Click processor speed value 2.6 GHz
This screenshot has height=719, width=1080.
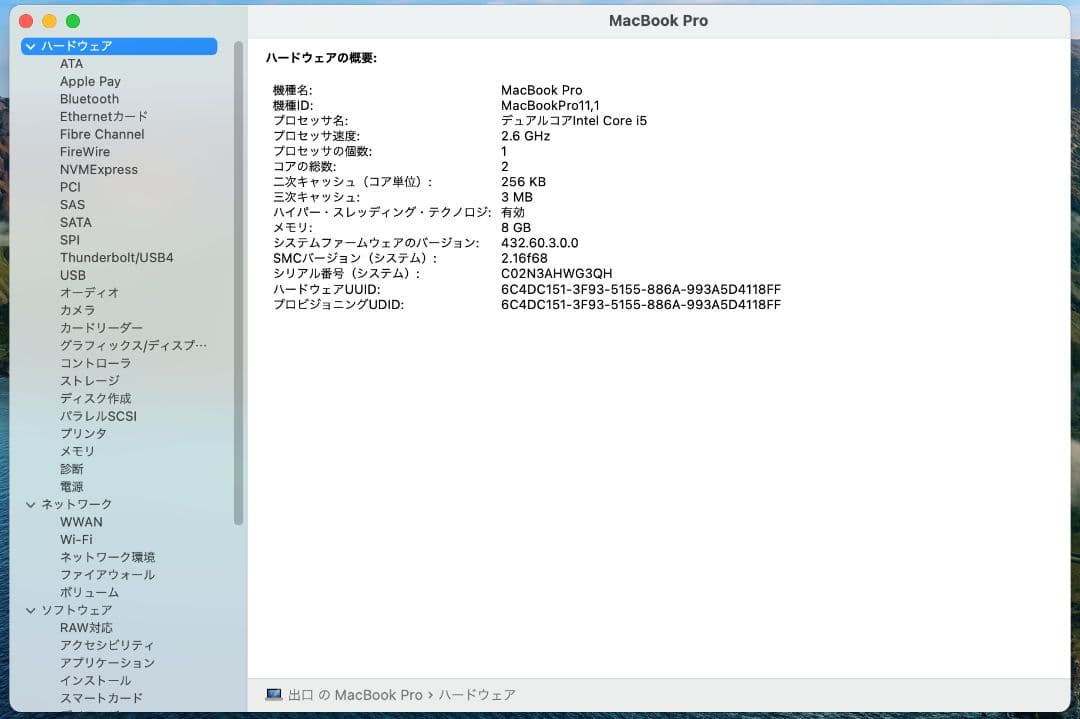click(526, 136)
